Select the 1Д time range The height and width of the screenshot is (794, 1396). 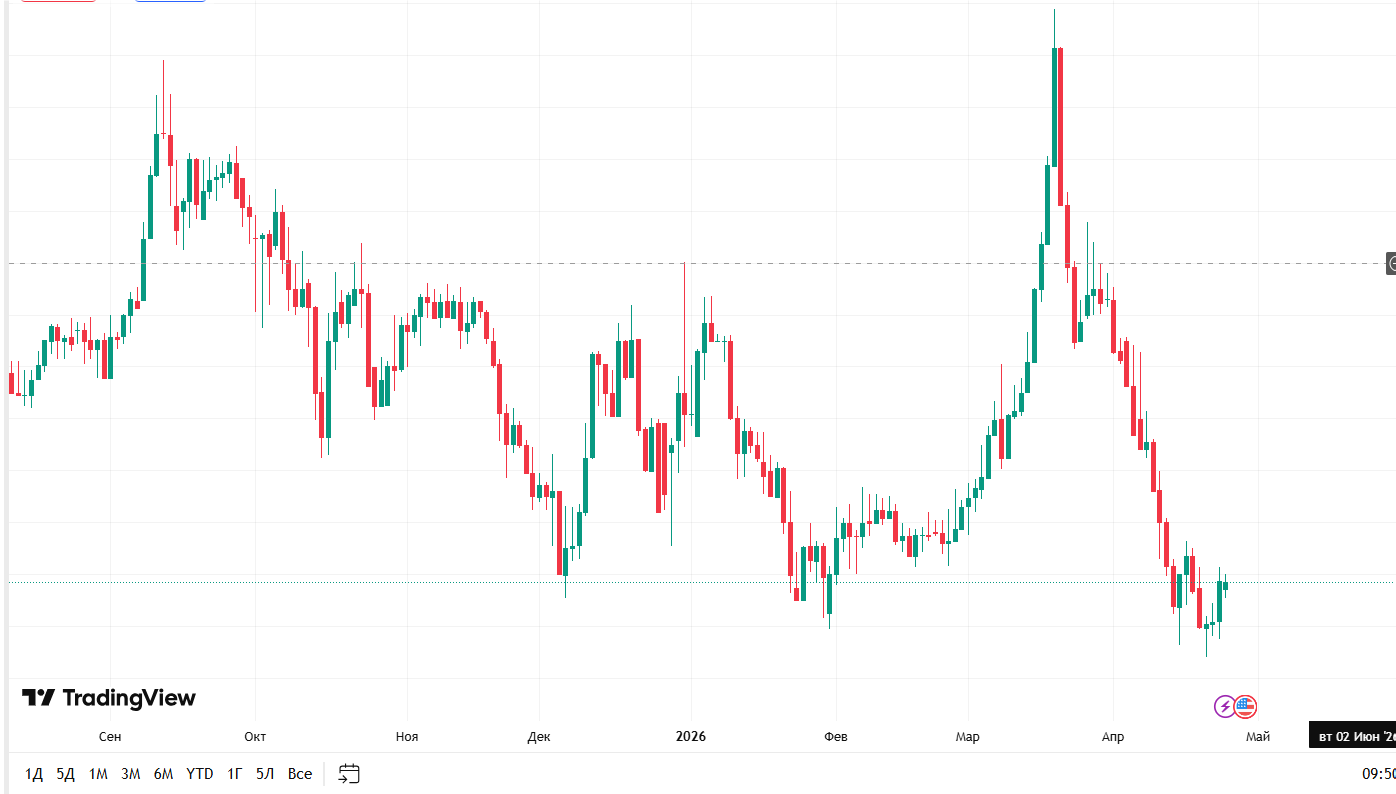pos(34,774)
